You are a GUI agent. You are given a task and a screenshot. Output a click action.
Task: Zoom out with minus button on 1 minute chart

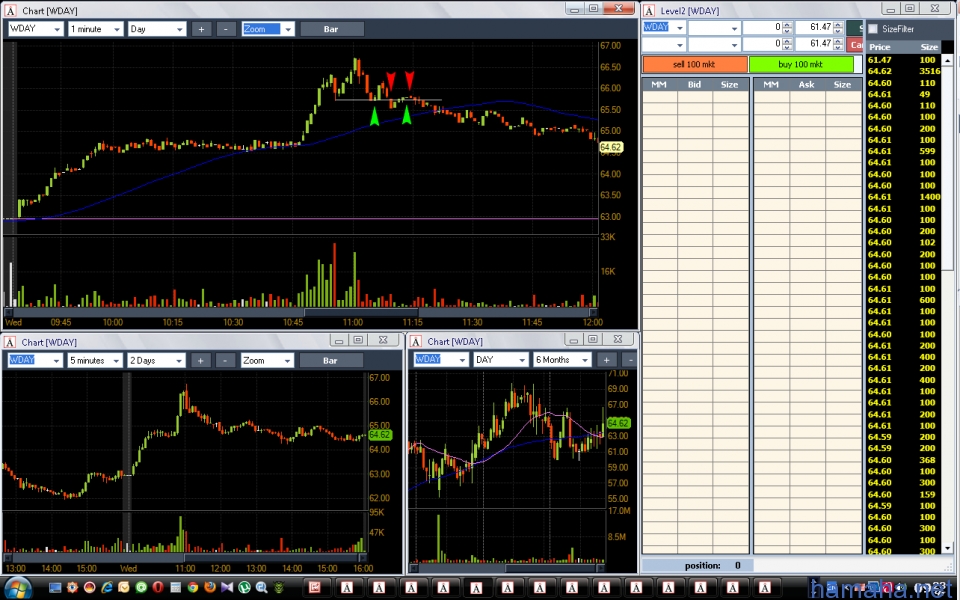(x=226, y=29)
